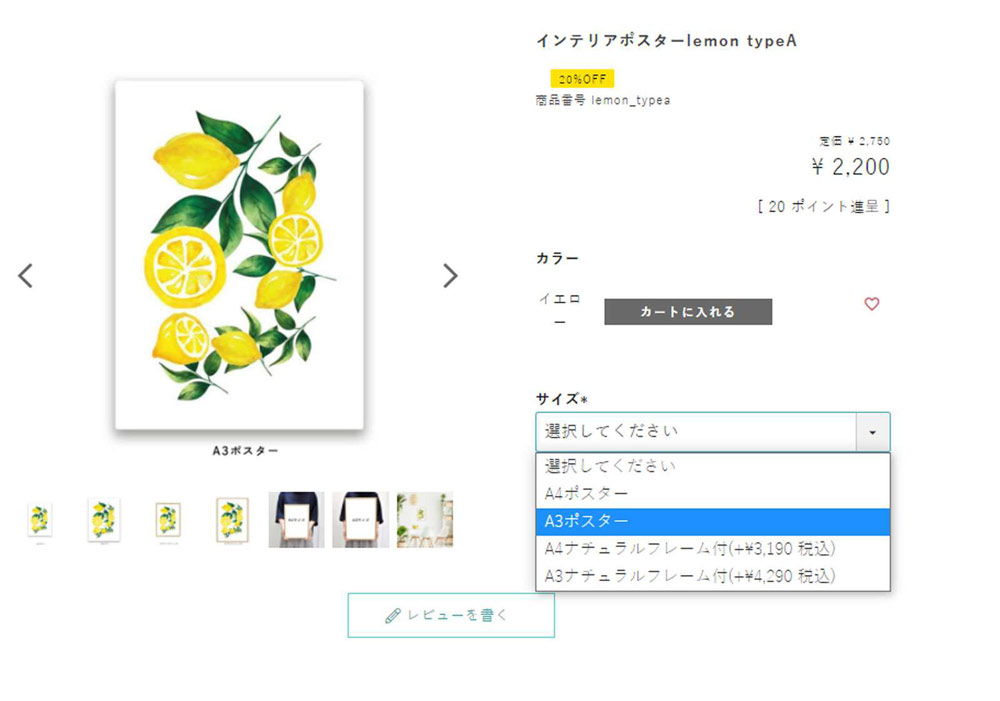The height and width of the screenshot is (701, 1000).
Task: Open room interior thumbnail
Action: [425, 519]
